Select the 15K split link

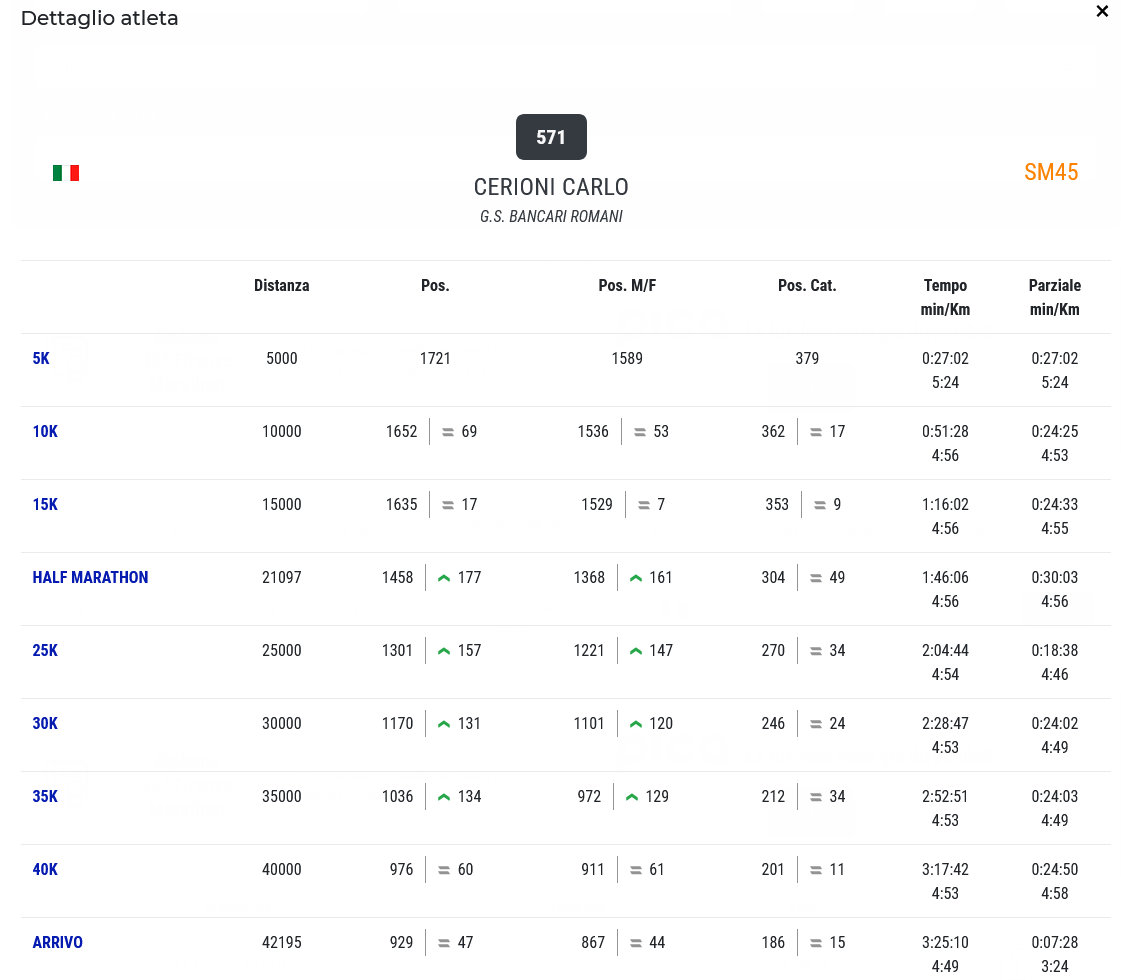click(45, 504)
